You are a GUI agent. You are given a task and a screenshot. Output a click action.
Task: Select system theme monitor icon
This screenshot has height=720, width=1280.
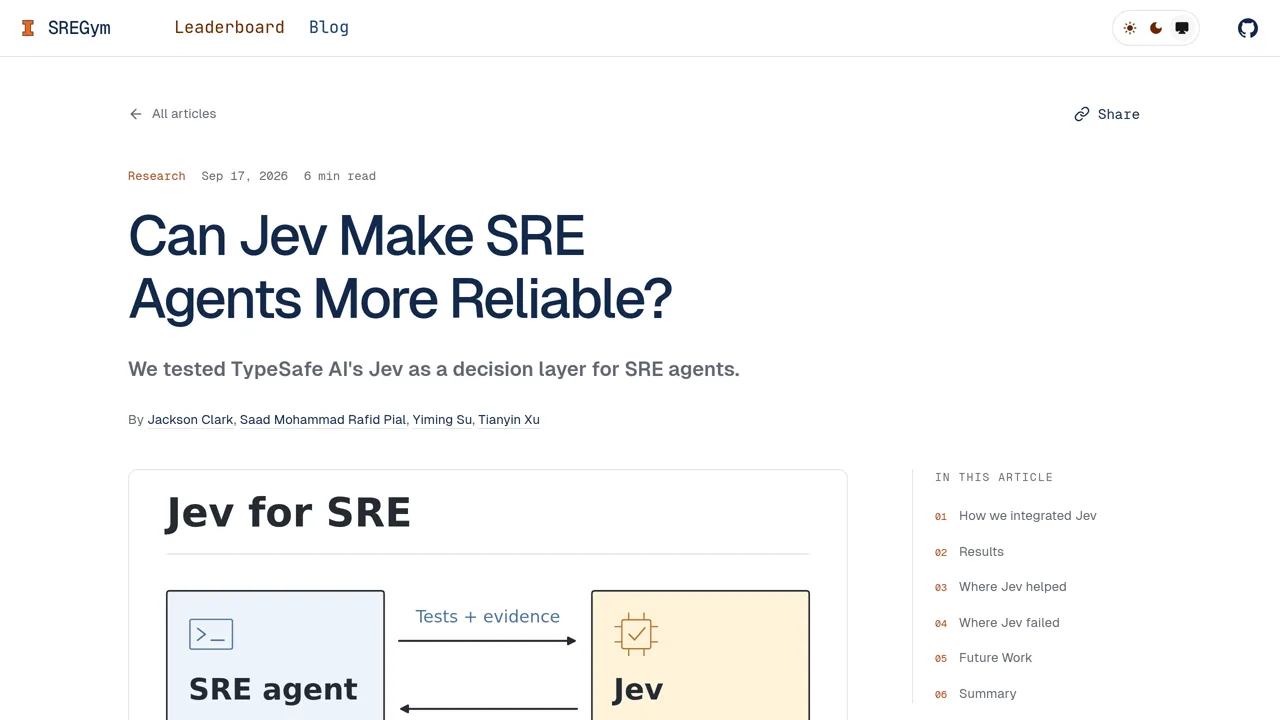click(1182, 28)
